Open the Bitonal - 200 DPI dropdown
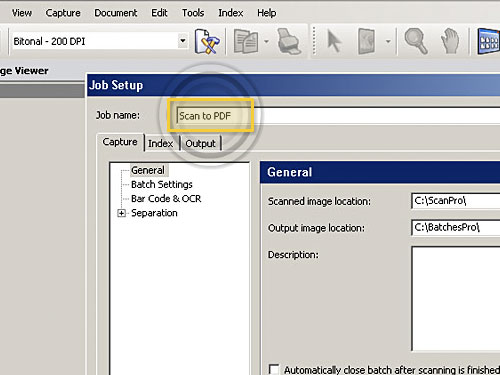Screen dimensions: 500x375 pos(183,41)
